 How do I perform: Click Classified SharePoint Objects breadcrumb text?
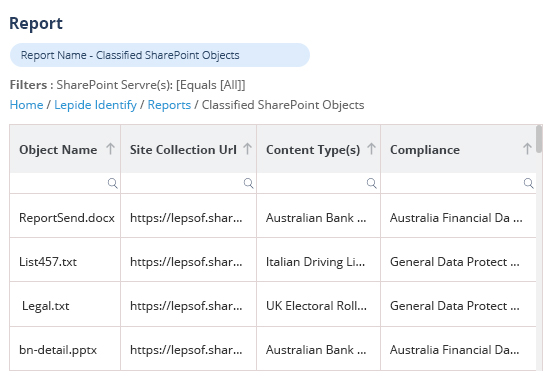coord(283,105)
